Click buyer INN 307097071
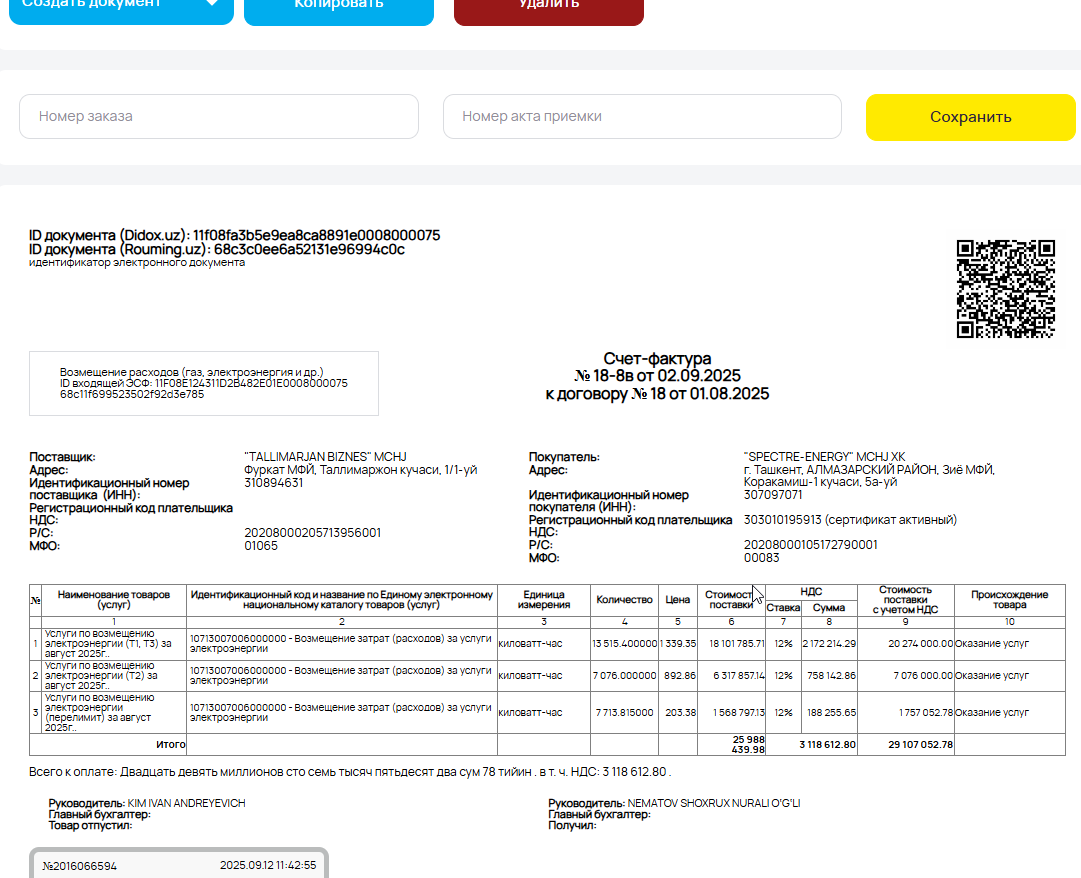Screen dimensions: 1081x878 [773, 495]
